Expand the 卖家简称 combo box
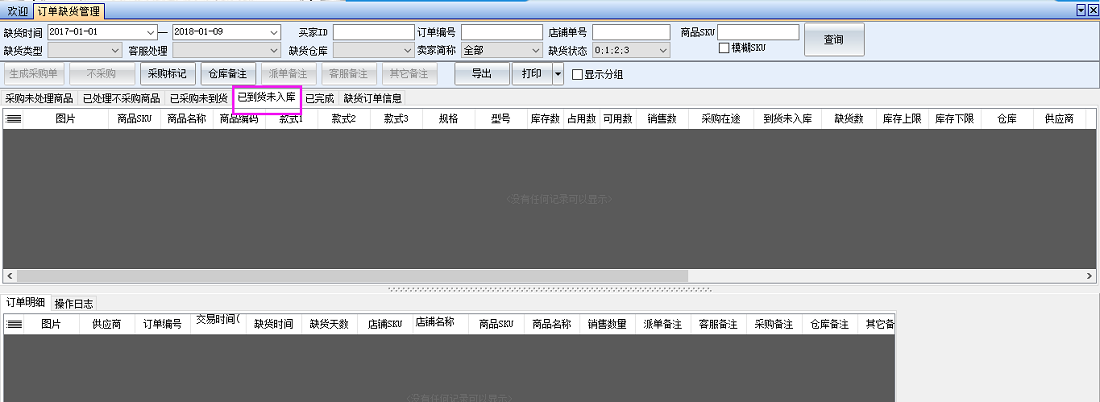The image size is (1100, 402). (x=536, y=49)
